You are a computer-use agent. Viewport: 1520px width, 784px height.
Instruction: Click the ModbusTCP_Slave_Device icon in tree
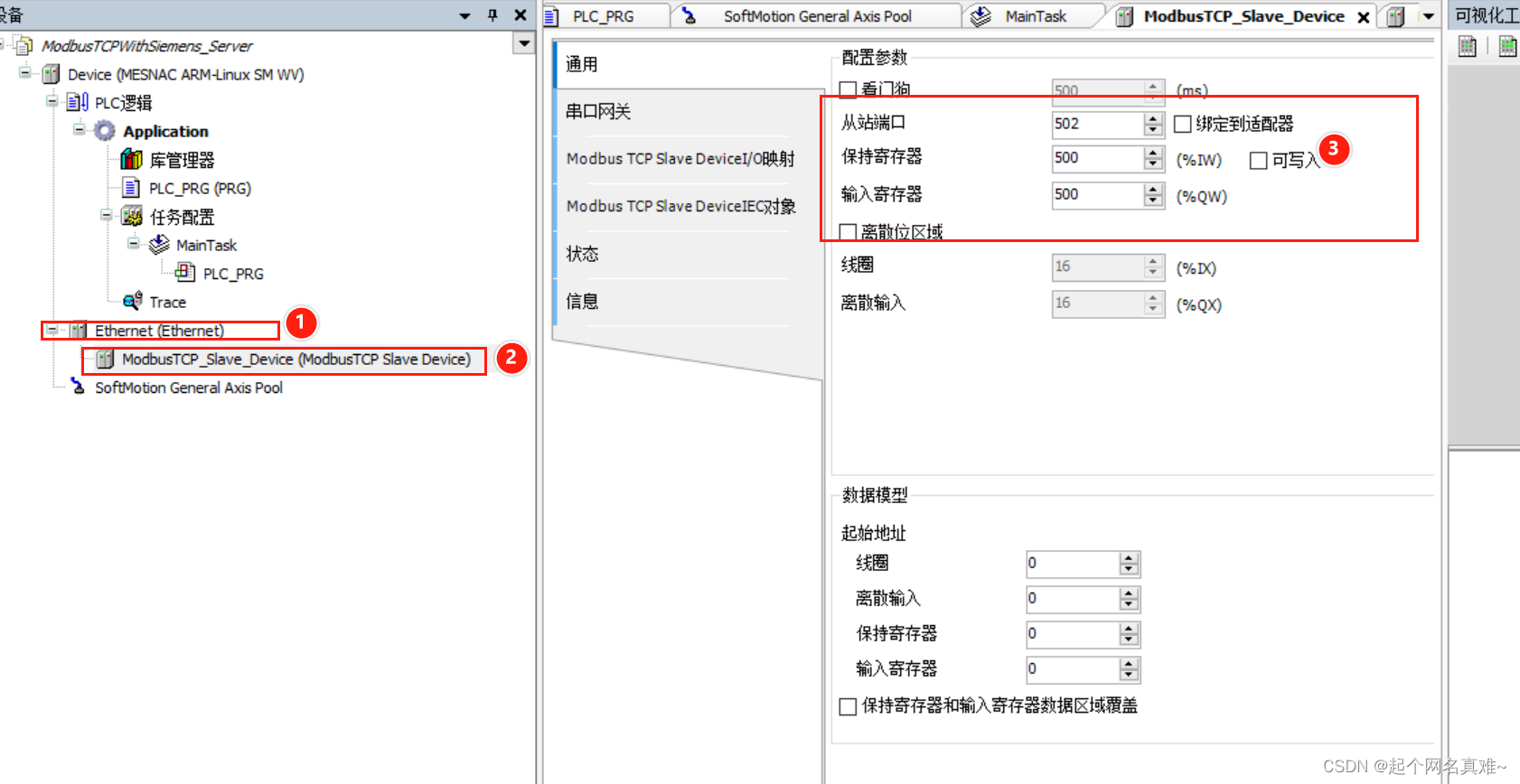105,359
